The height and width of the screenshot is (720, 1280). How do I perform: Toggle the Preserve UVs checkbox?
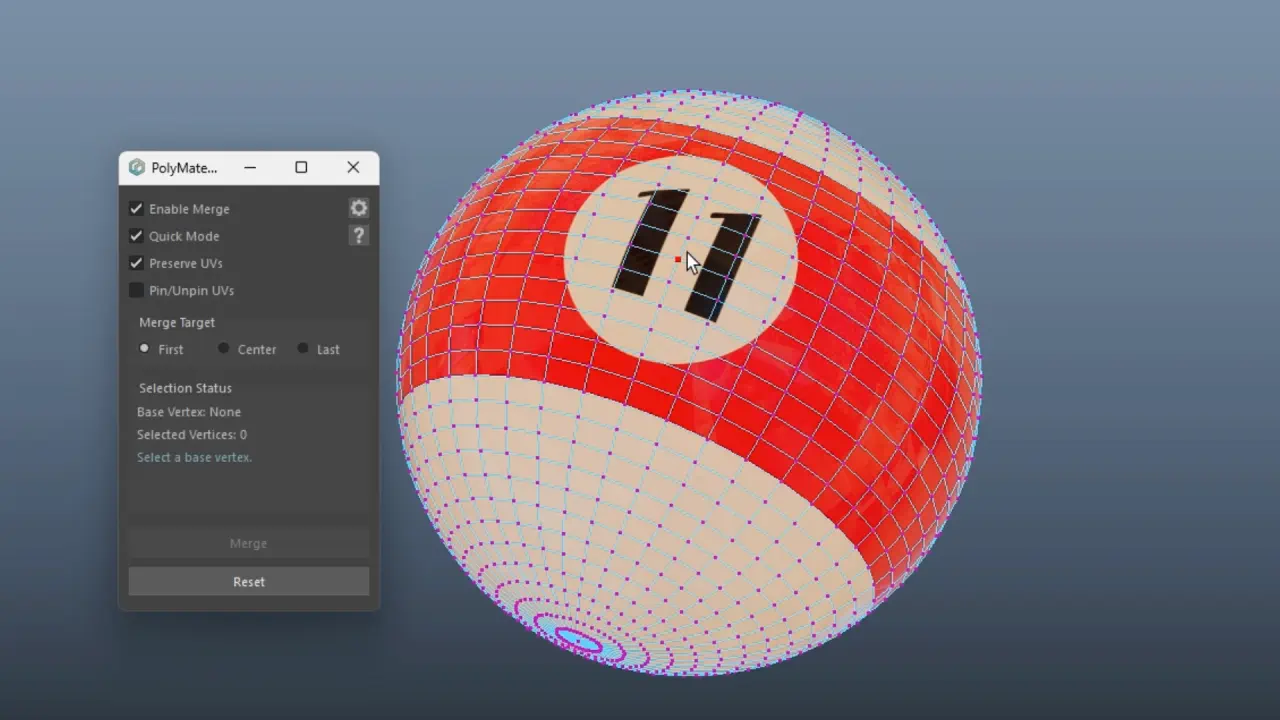click(x=136, y=263)
